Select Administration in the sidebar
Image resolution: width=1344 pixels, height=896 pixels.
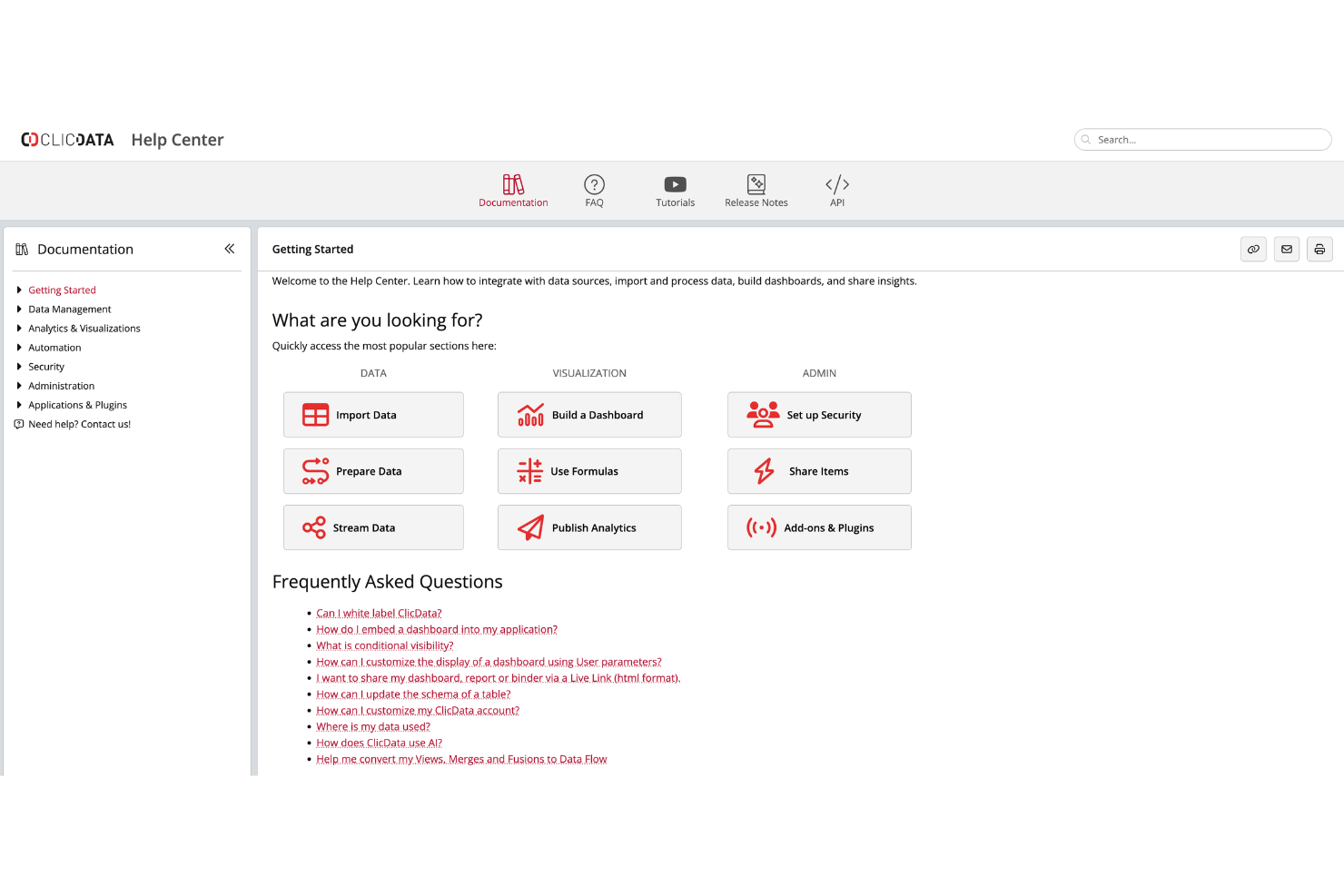[61, 386]
